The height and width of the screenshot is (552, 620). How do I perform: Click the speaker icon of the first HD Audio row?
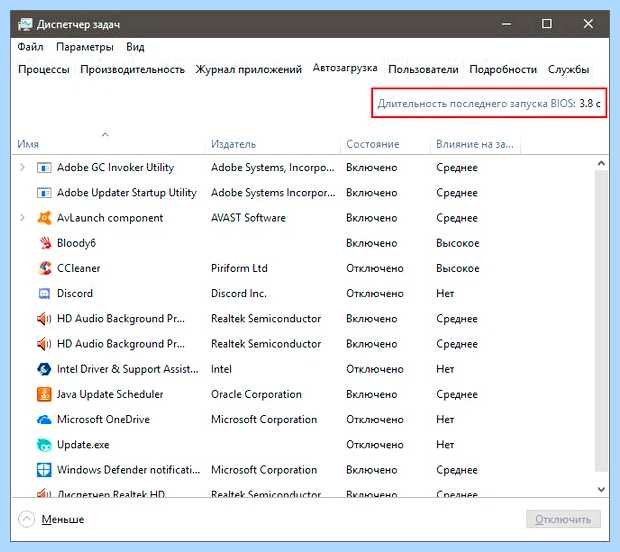click(44, 319)
